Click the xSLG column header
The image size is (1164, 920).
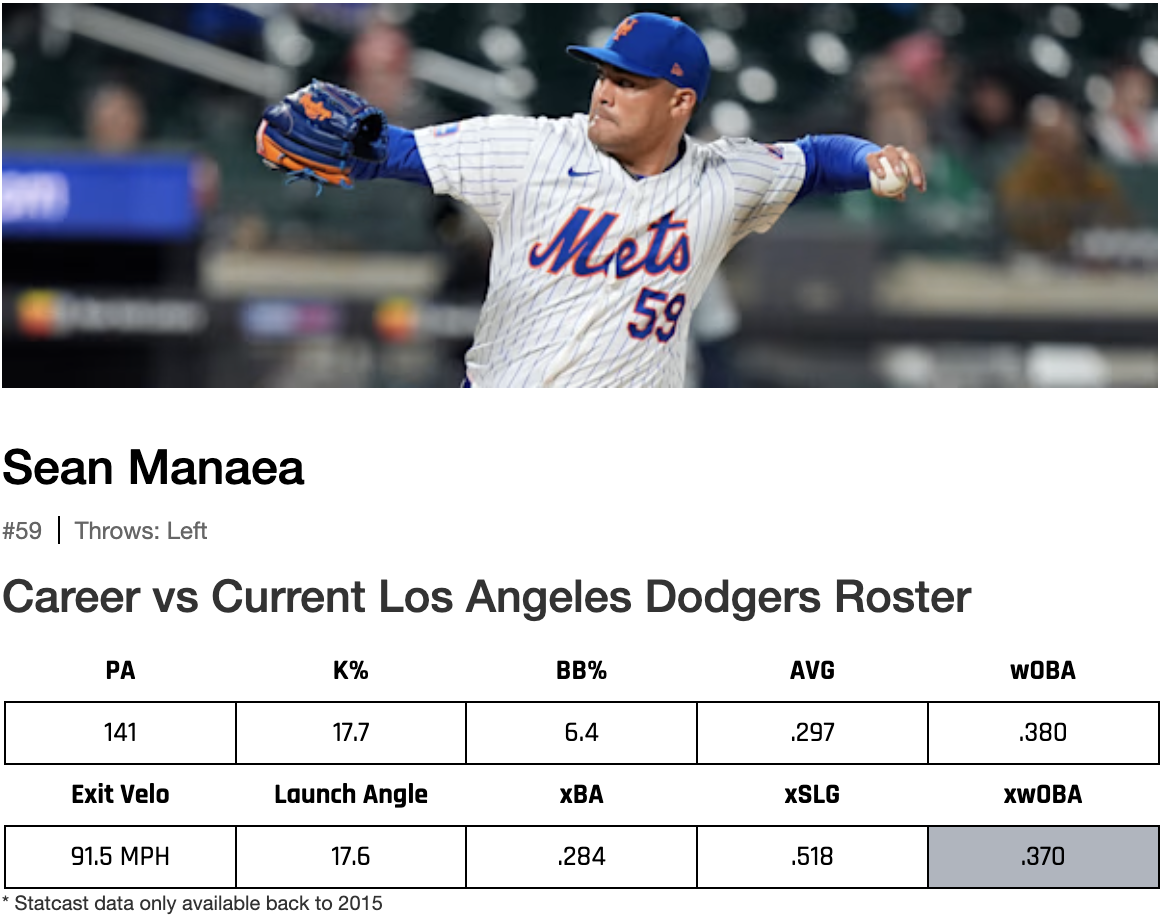pos(812,795)
